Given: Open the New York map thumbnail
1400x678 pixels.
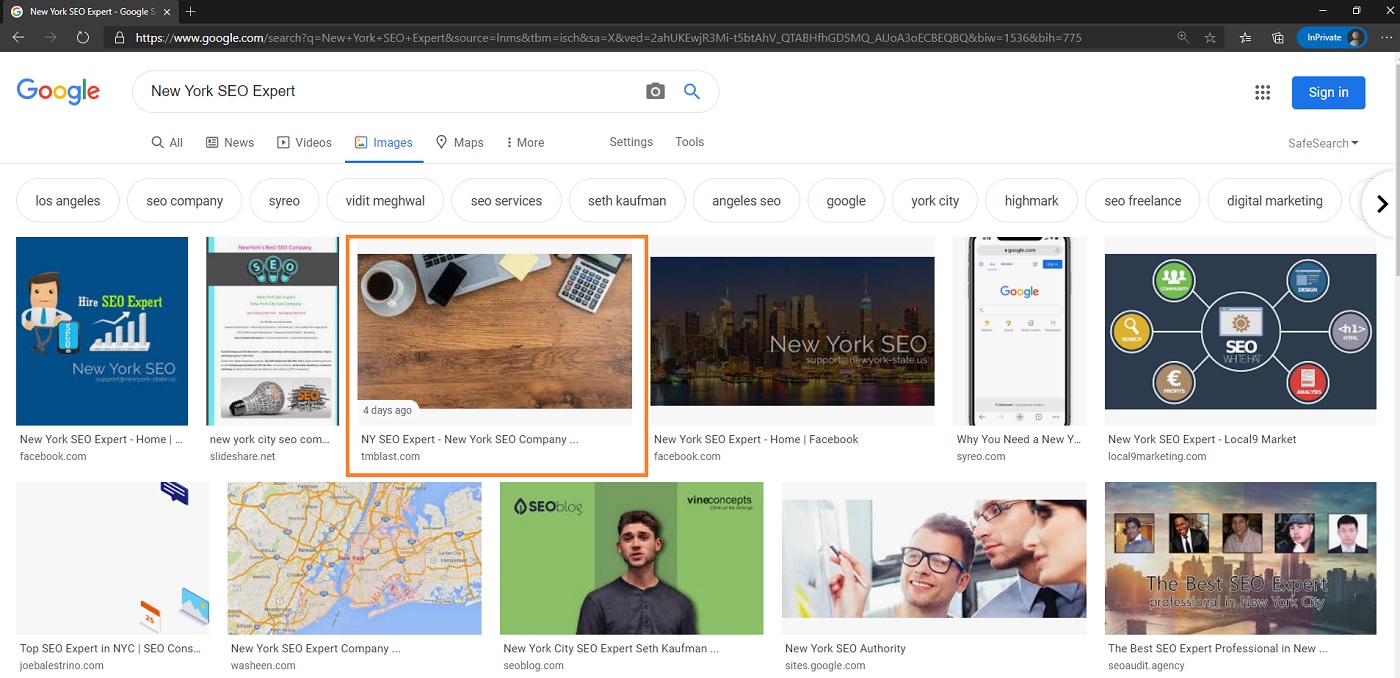Looking at the screenshot, I should click(355, 558).
